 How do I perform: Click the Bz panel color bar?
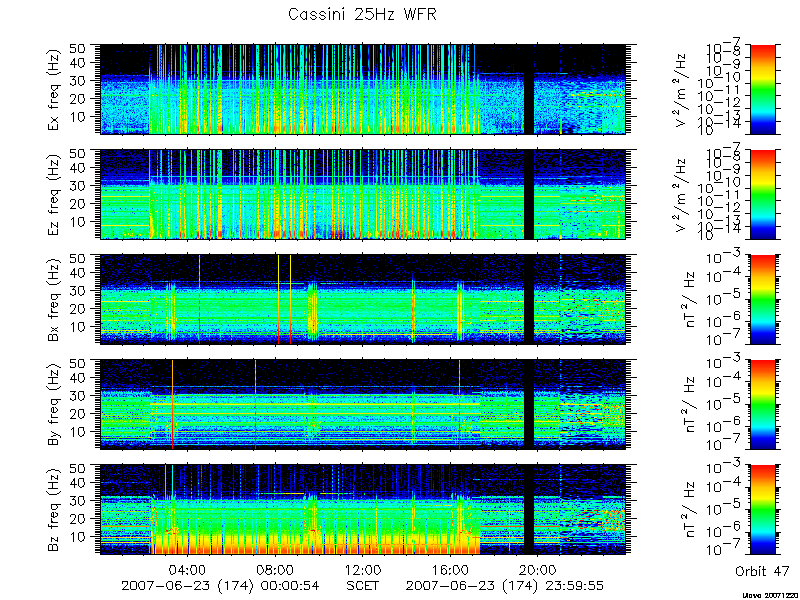point(763,510)
